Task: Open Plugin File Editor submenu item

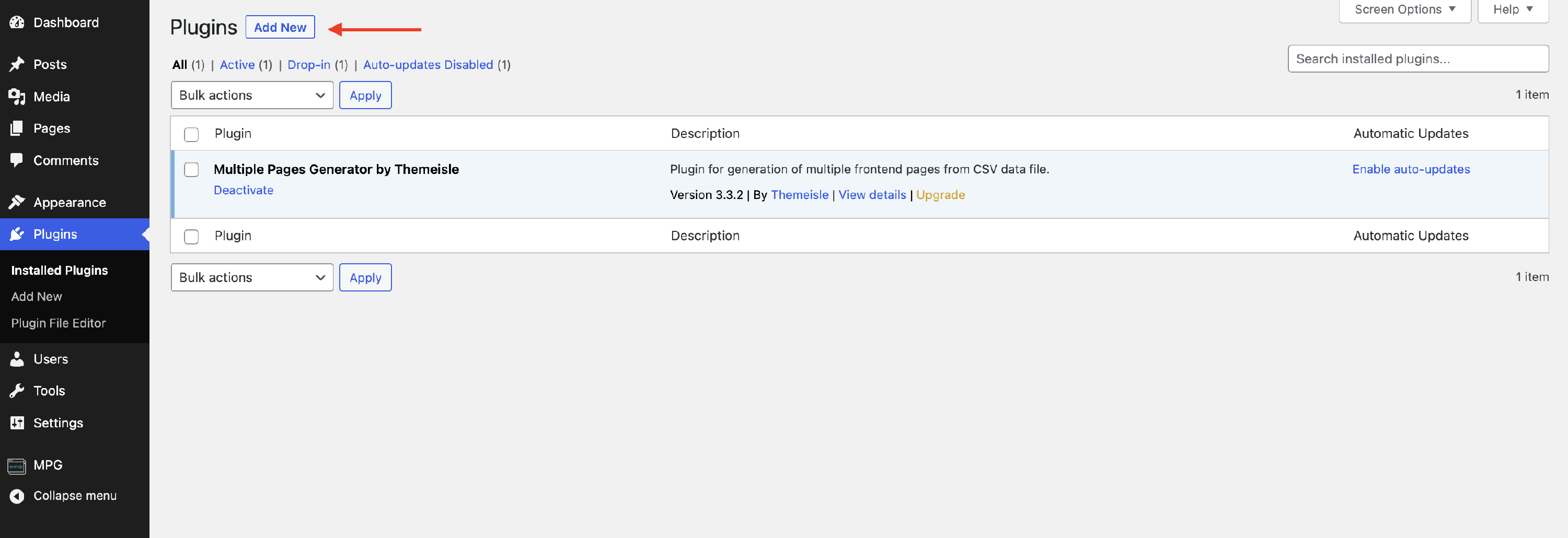Action: tap(59, 323)
